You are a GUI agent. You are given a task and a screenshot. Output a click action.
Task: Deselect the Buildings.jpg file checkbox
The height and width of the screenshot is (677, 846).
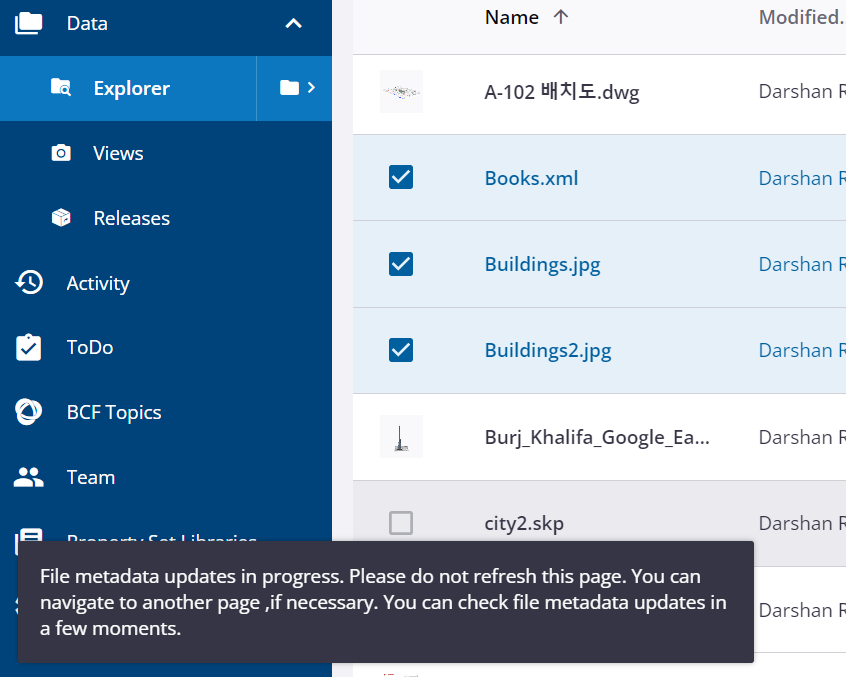tap(401, 263)
